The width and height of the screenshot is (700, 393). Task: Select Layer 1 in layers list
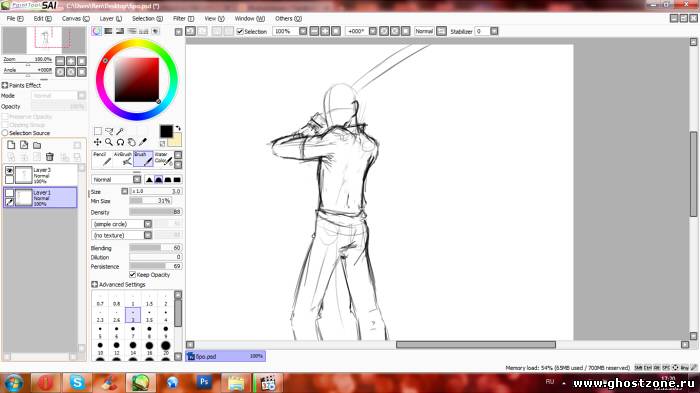tap(41, 197)
